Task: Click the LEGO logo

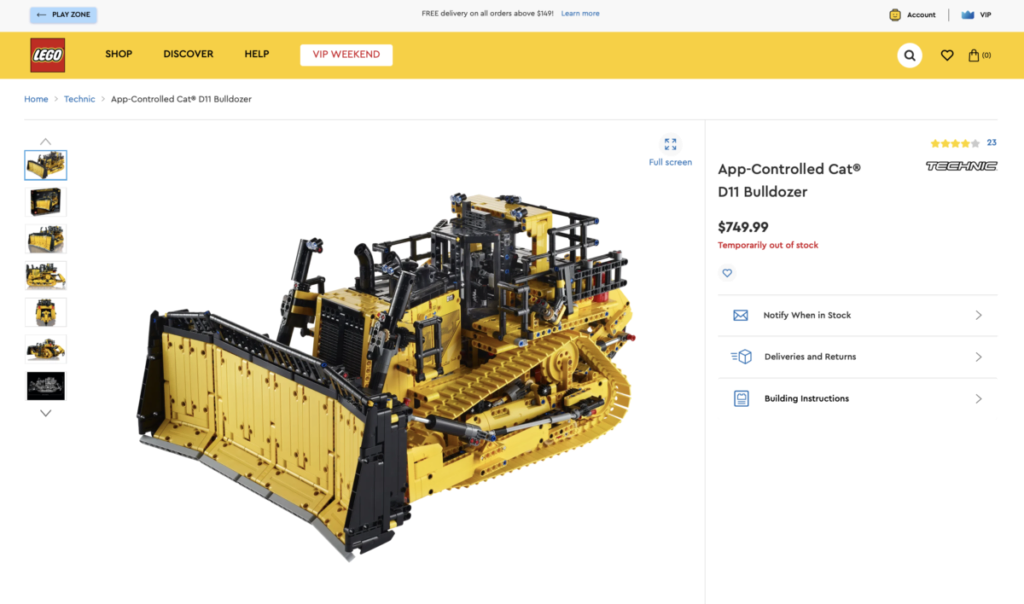Action: coord(48,55)
